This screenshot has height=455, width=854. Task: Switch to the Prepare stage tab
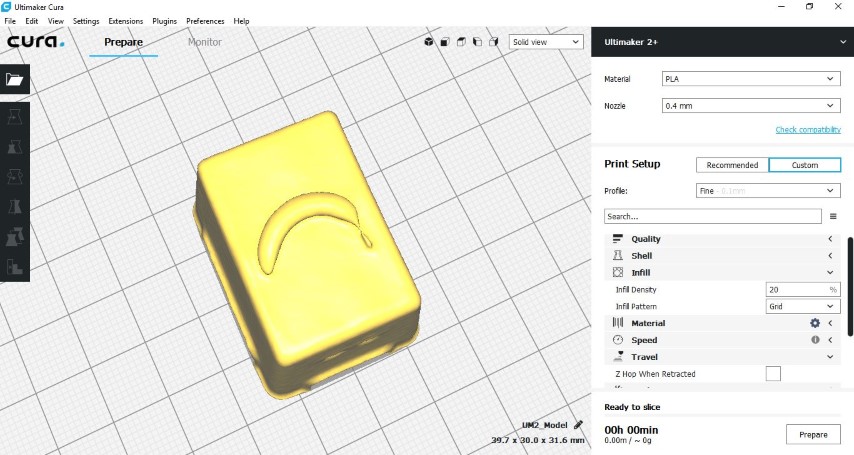(124, 42)
